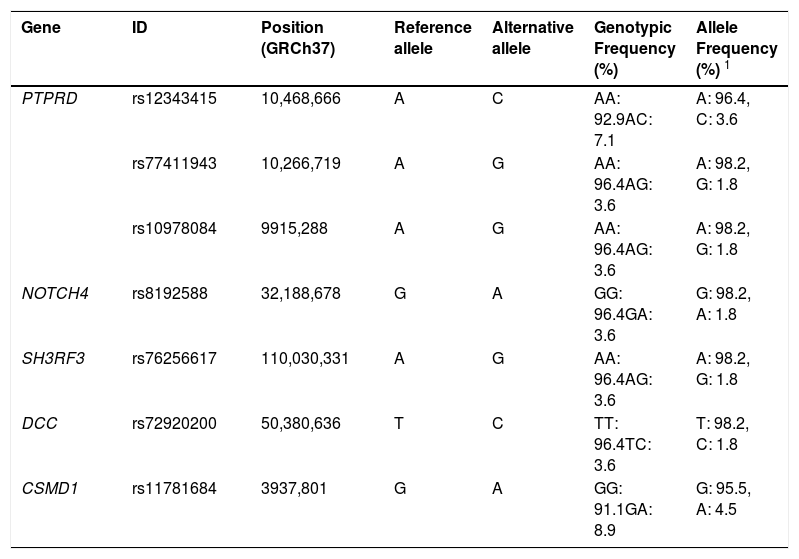Click the rs10978084 ID cell

coord(174,228)
